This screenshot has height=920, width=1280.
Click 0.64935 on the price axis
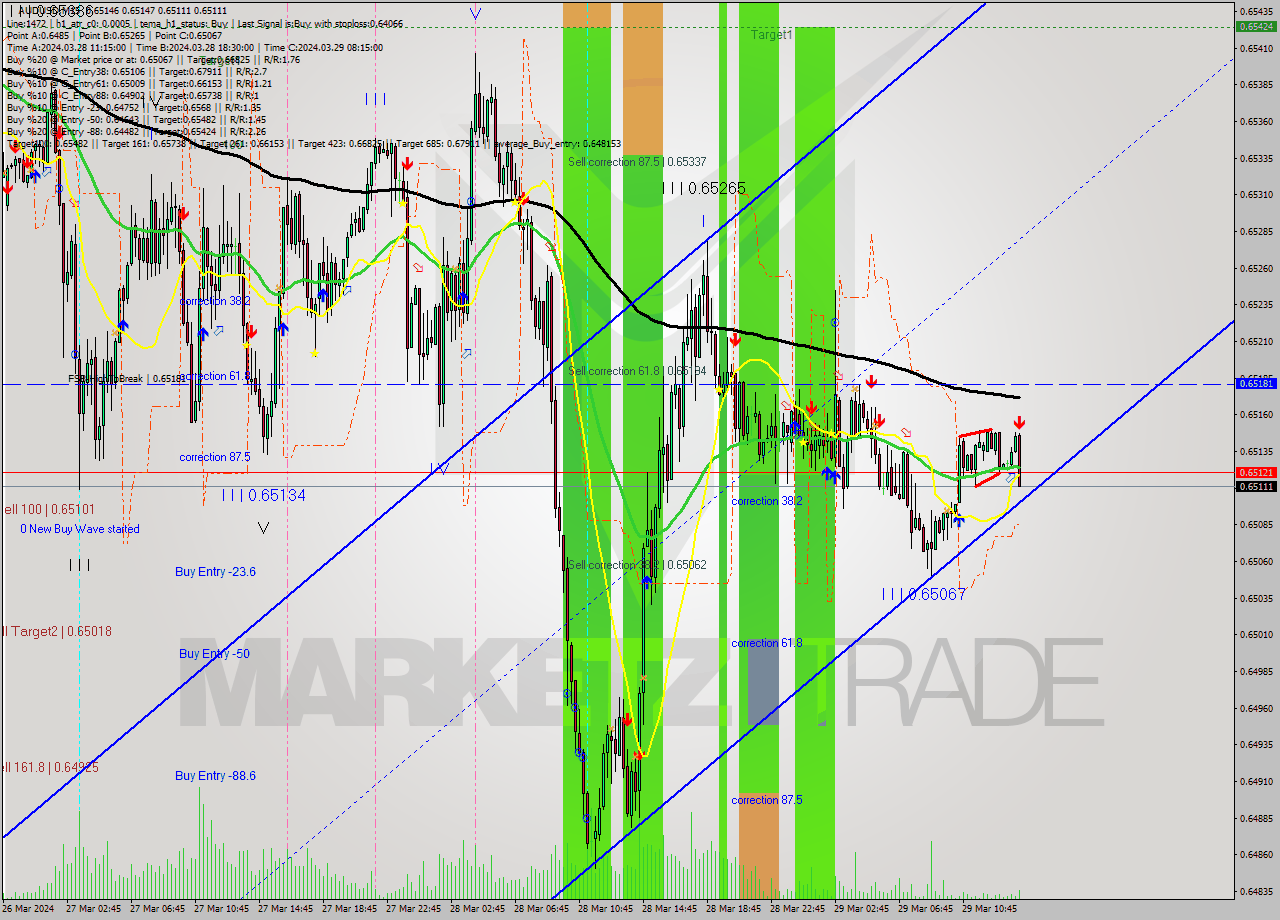click(x=1256, y=744)
